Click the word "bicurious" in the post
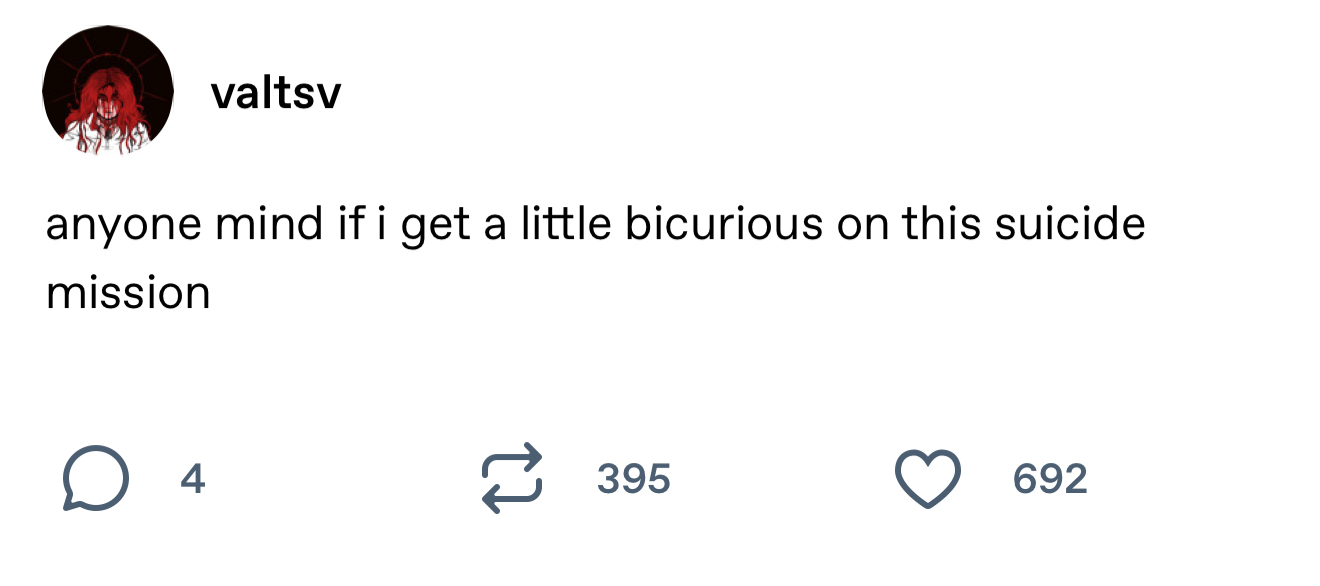The height and width of the screenshot is (586, 1320). (x=724, y=224)
